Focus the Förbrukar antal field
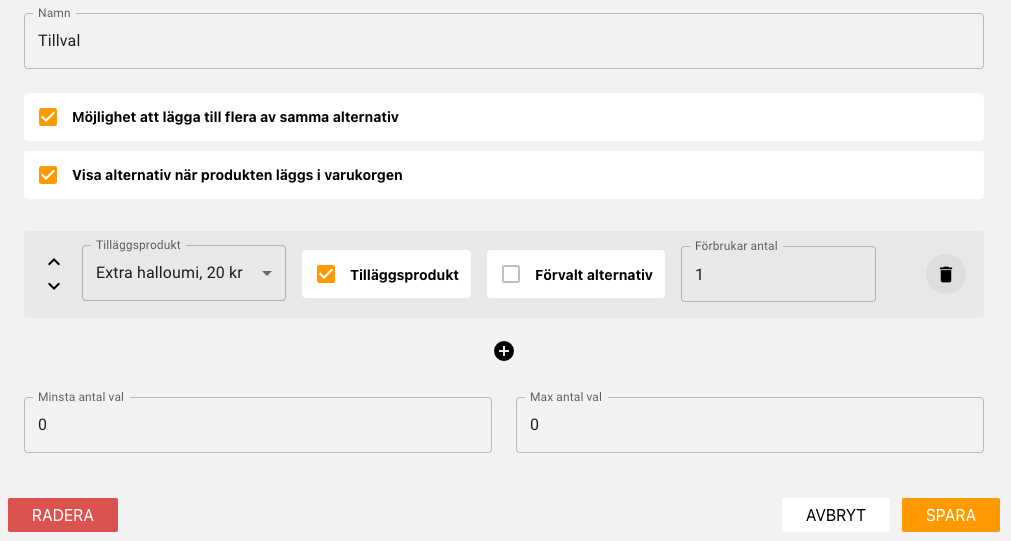This screenshot has width=1011, height=541. click(x=778, y=274)
